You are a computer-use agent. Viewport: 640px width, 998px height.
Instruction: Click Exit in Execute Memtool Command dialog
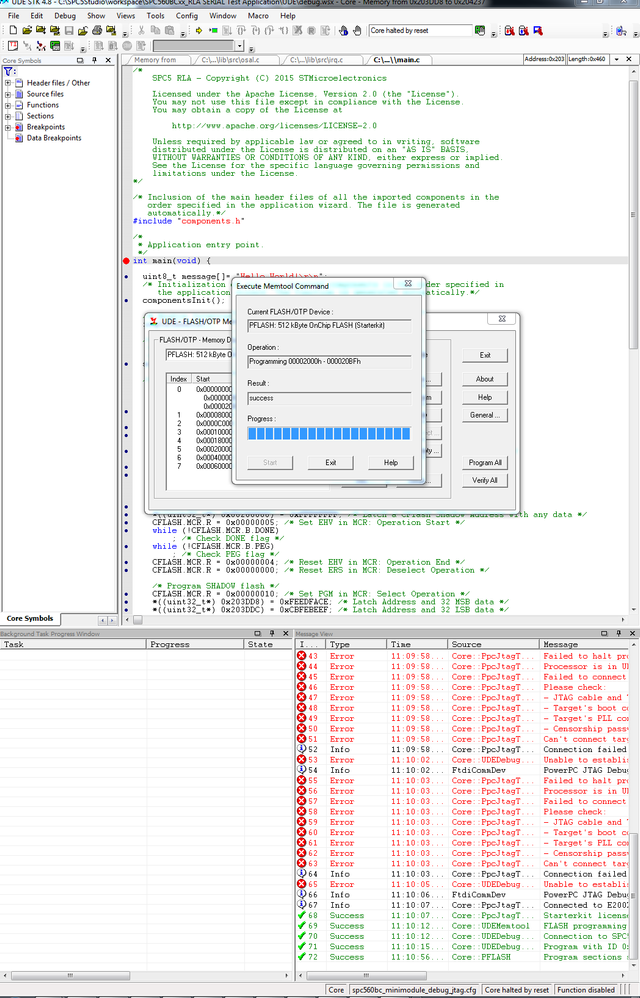331,463
